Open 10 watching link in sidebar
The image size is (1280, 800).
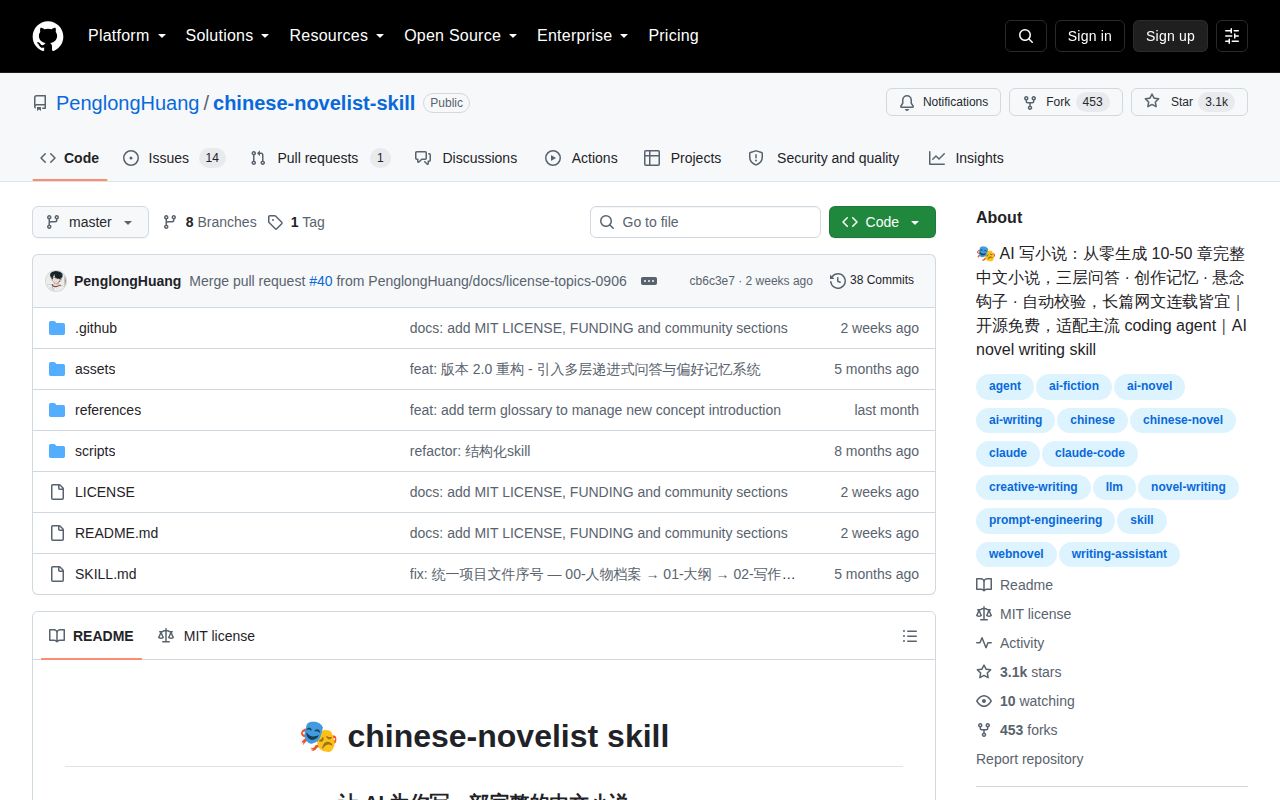coord(1026,701)
